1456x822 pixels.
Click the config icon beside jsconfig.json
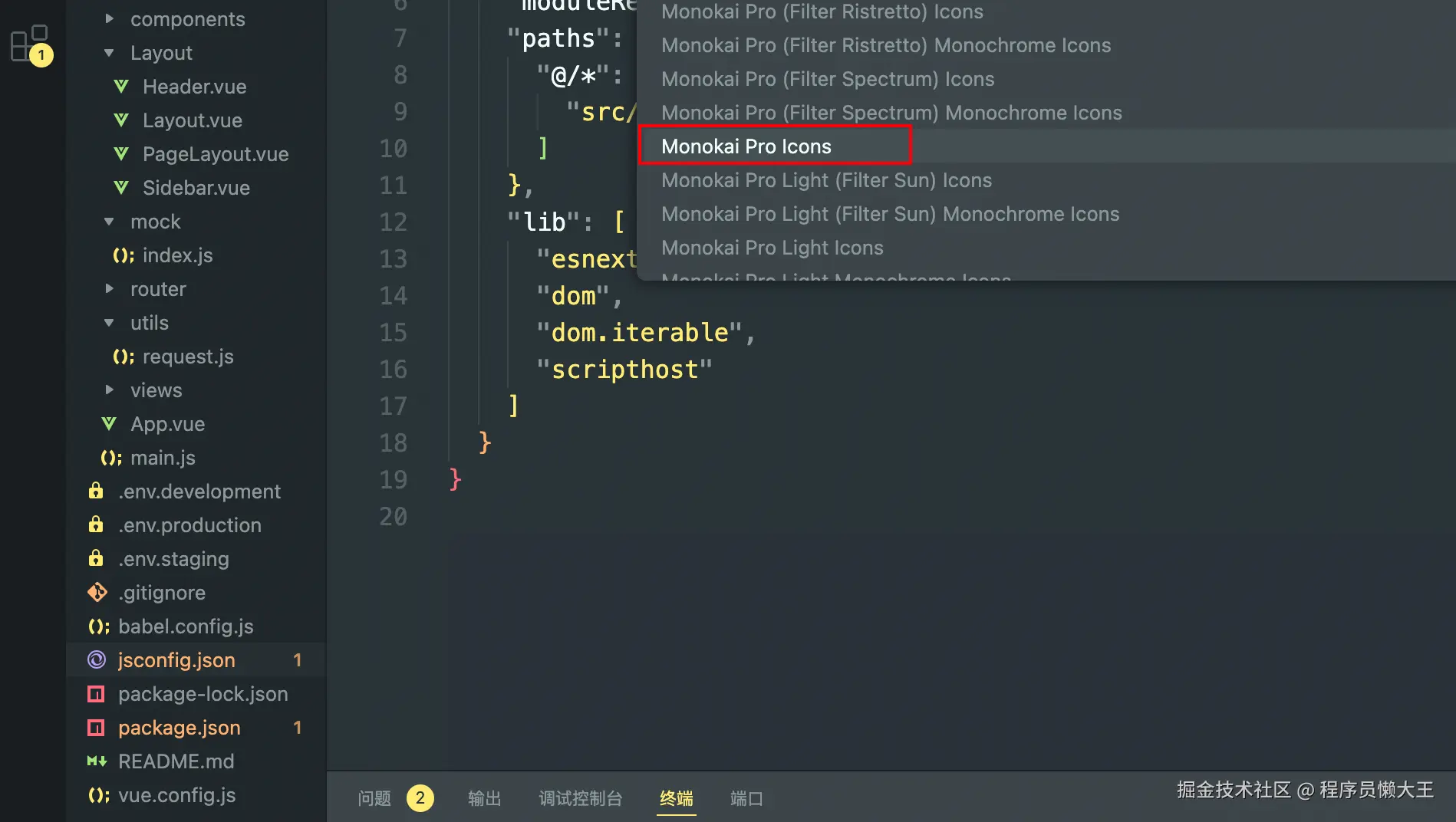click(97, 660)
